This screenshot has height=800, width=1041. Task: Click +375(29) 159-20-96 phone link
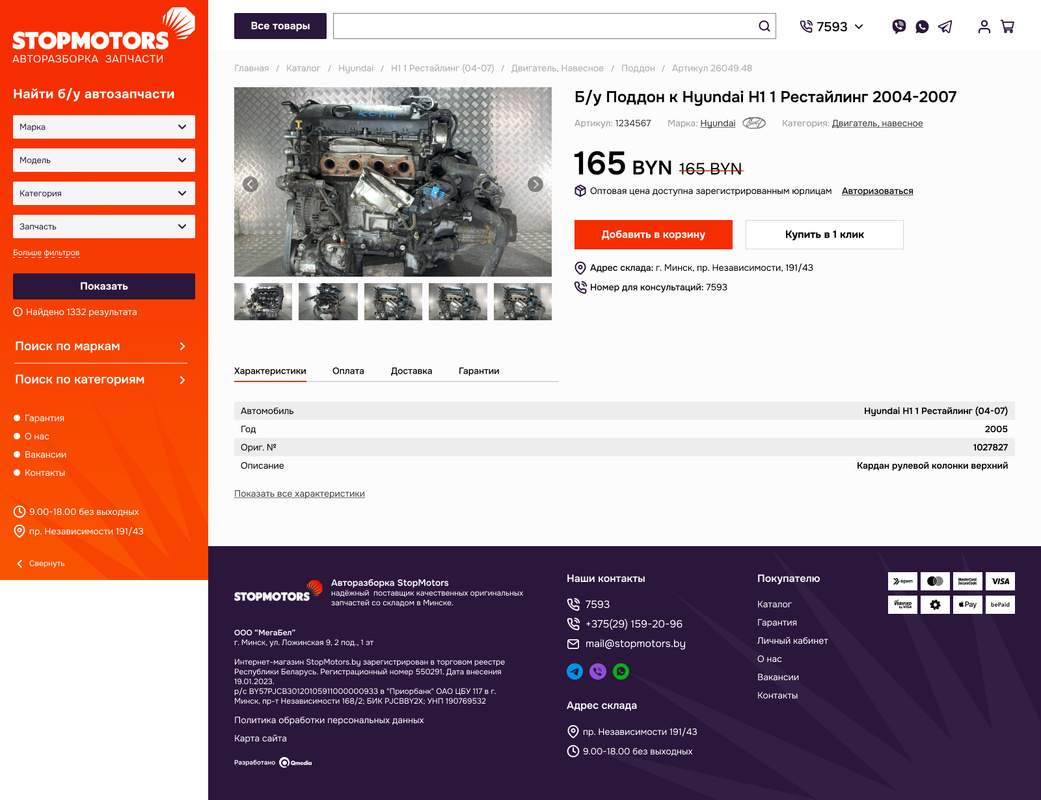click(x=633, y=624)
